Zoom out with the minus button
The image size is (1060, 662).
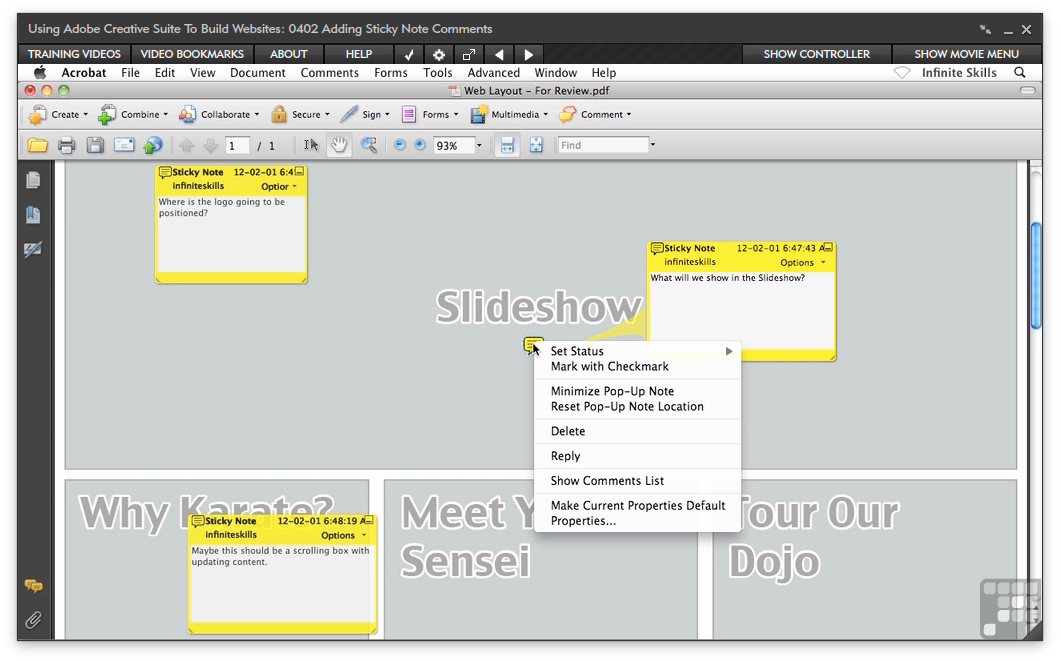[400, 145]
